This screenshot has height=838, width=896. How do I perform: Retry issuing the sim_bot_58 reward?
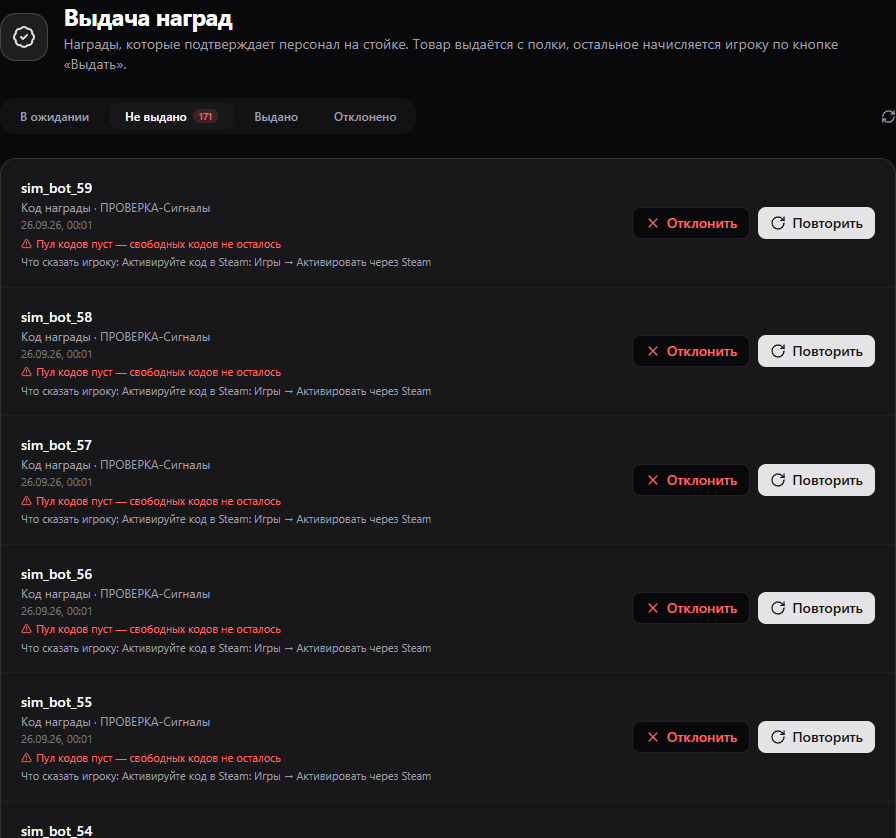[x=816, y=351]
